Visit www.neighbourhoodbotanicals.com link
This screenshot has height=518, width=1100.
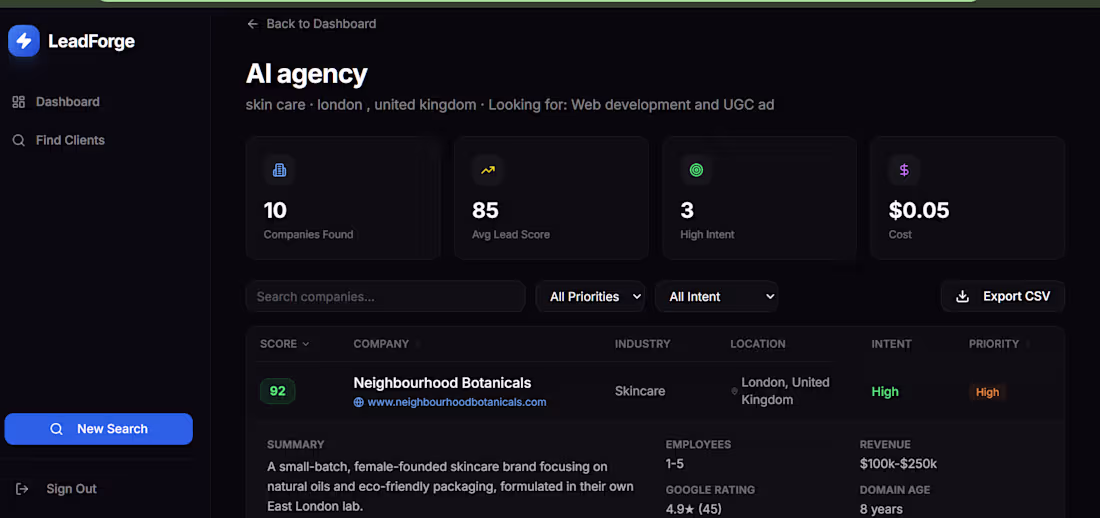(457, 402)
